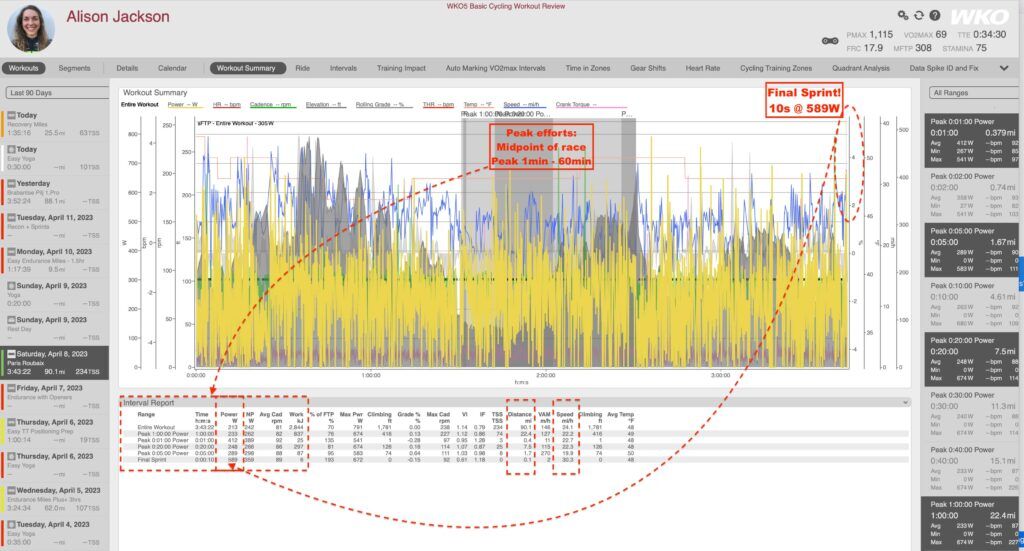Select the Peak 1:00:00 Power range
This screenshot has height=551, width=1024.
(x=972, y=524)
